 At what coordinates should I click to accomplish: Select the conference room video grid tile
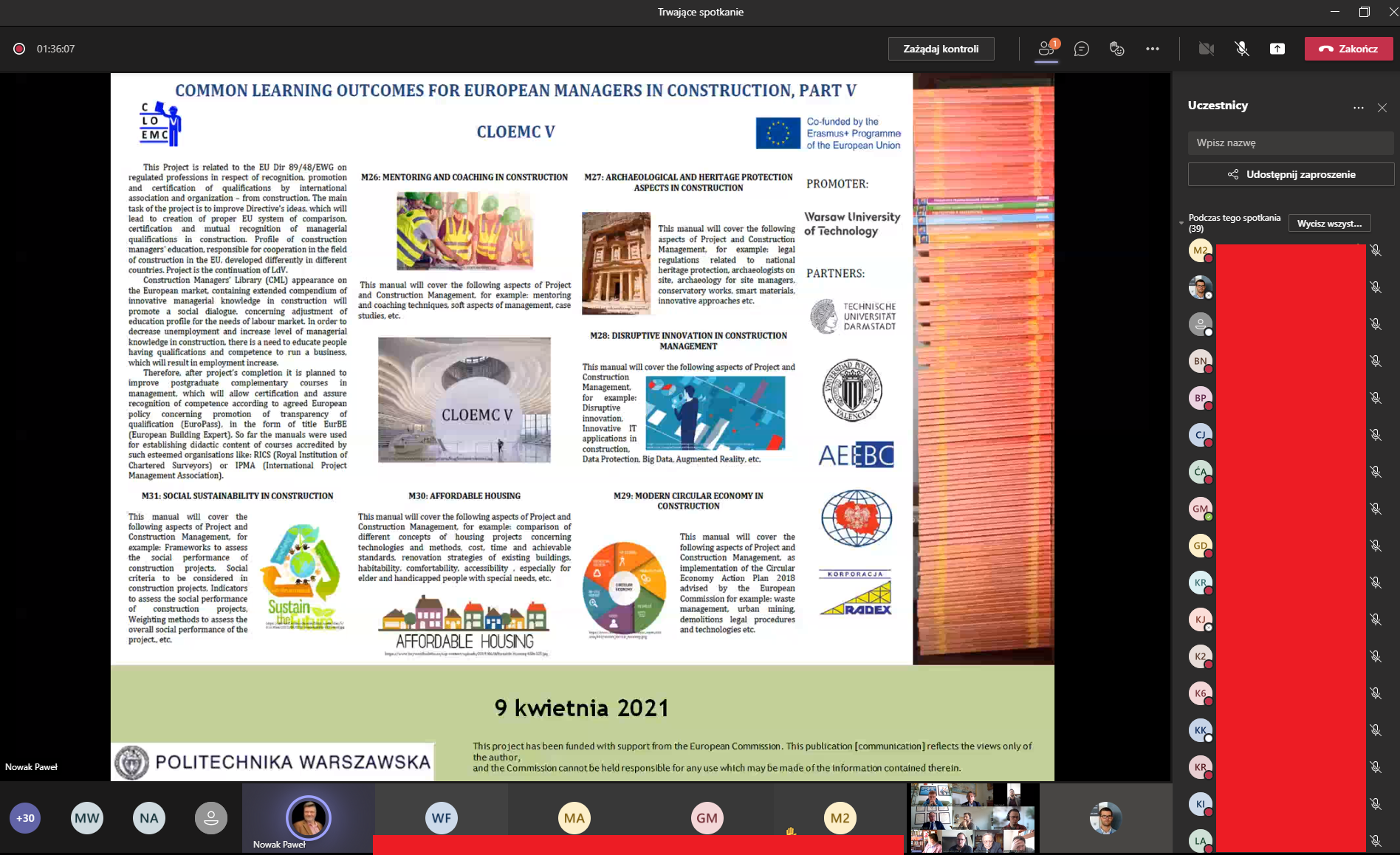click(973, 818)
